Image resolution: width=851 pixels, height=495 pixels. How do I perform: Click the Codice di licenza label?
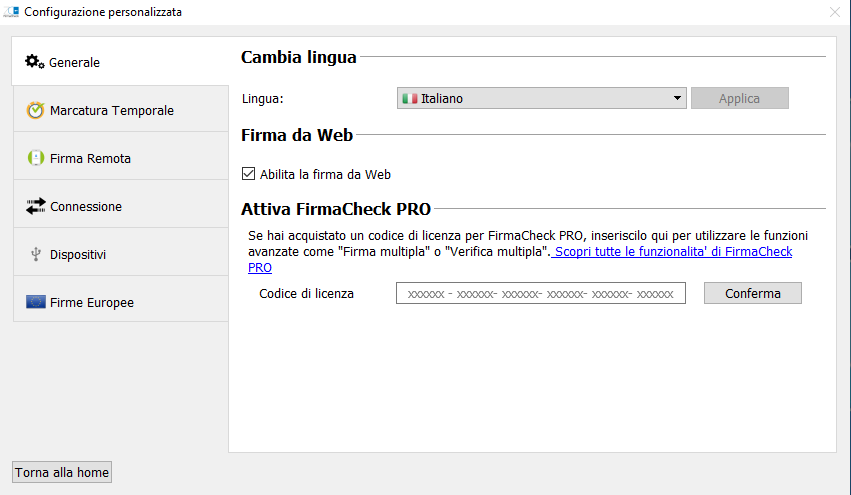pyautogui.click(x=306, y=294)
